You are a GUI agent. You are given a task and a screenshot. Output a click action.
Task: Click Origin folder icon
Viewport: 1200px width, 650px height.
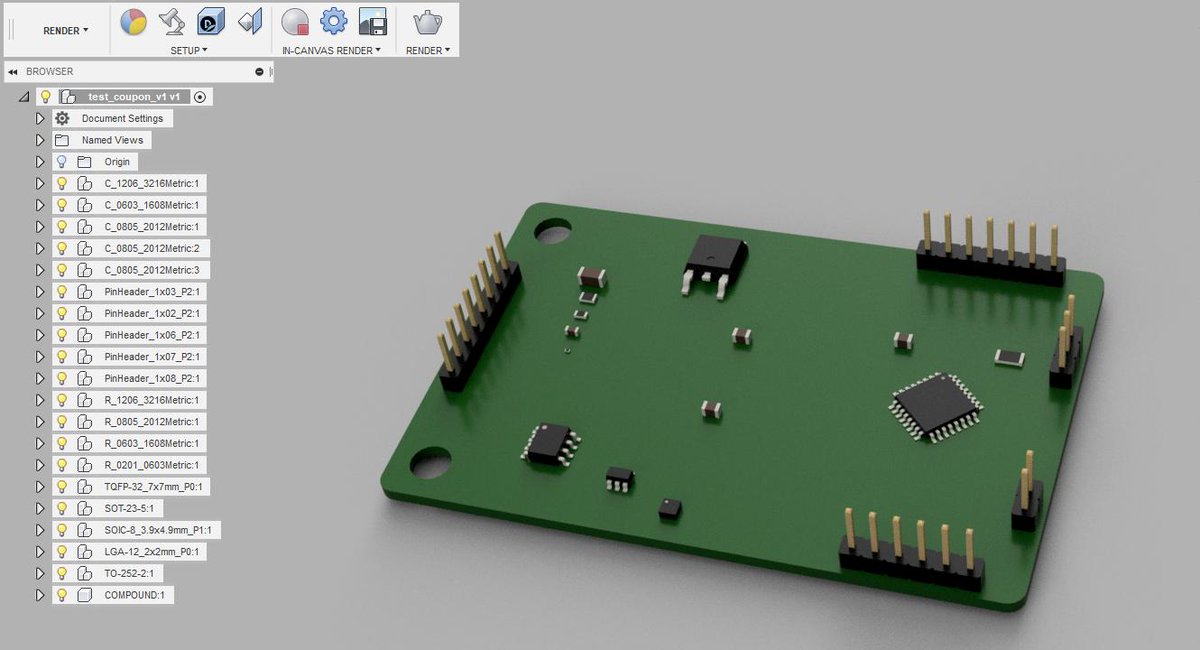click(84, 162)
